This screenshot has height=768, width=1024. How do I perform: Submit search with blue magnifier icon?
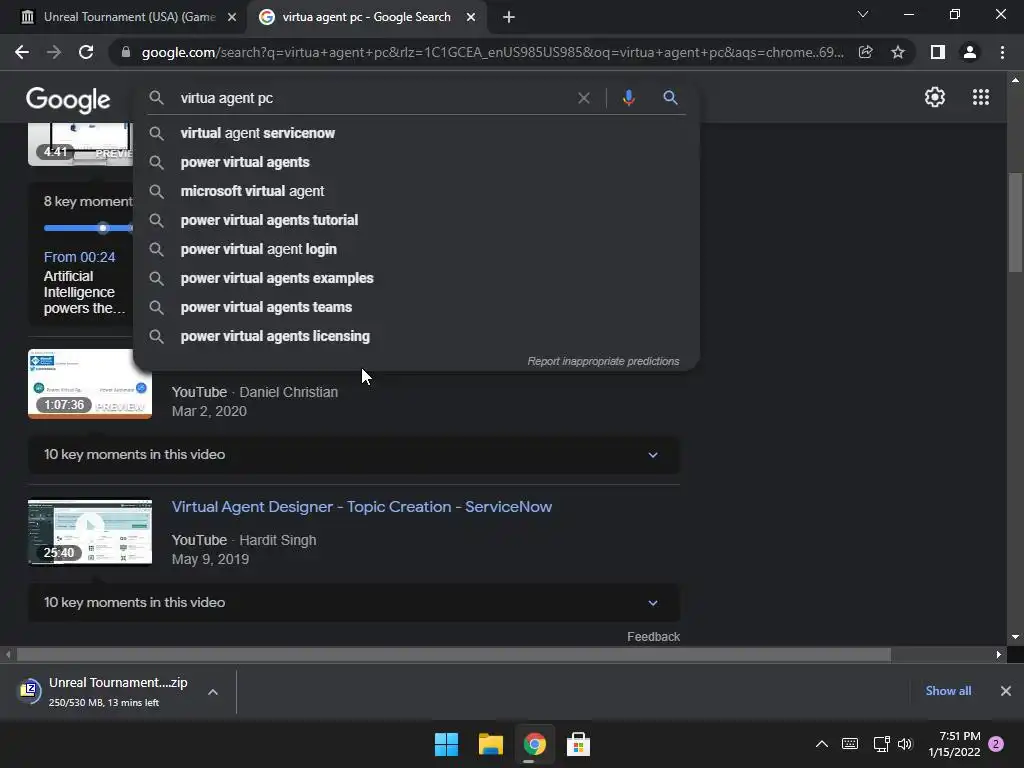point(670,98)
